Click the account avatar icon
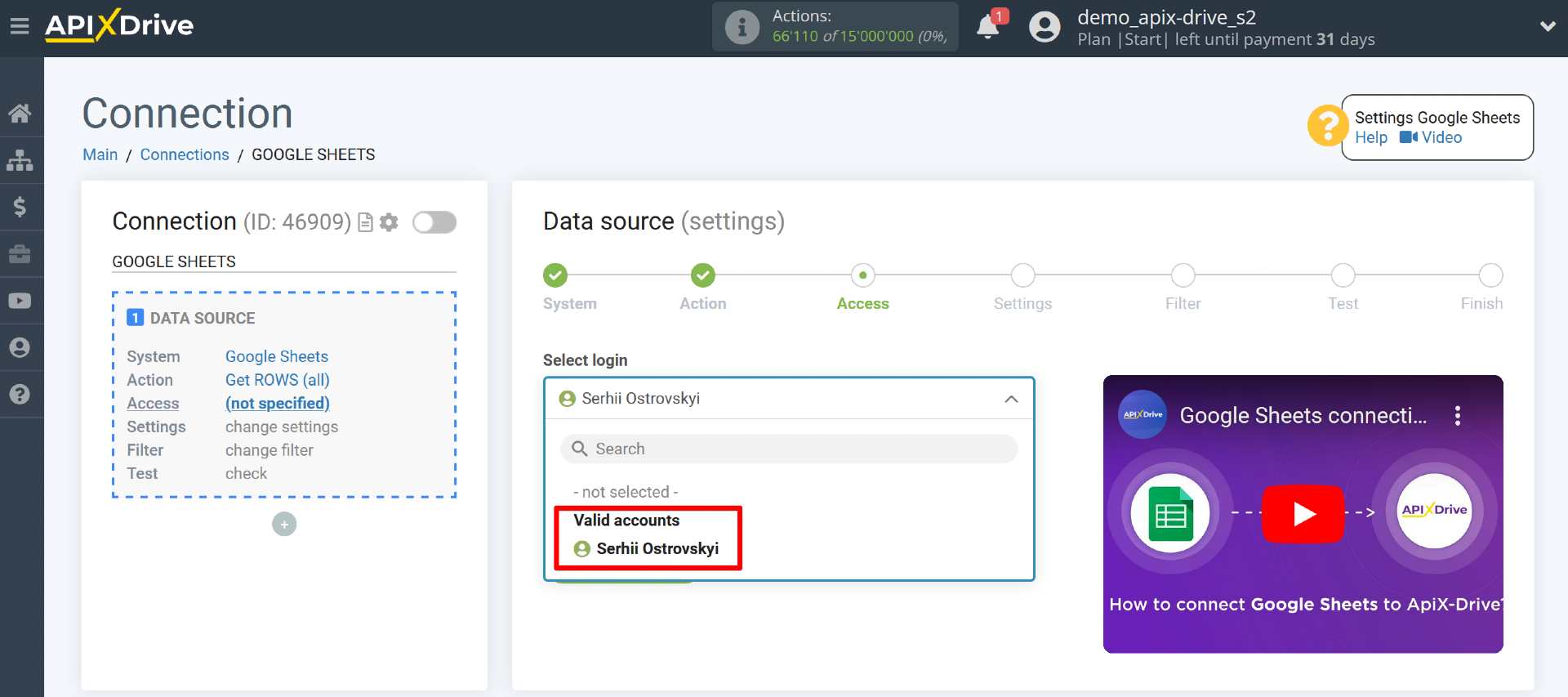Image resolution: width=1568 pixels, height=697 pixels. (x=1045, y=27)
